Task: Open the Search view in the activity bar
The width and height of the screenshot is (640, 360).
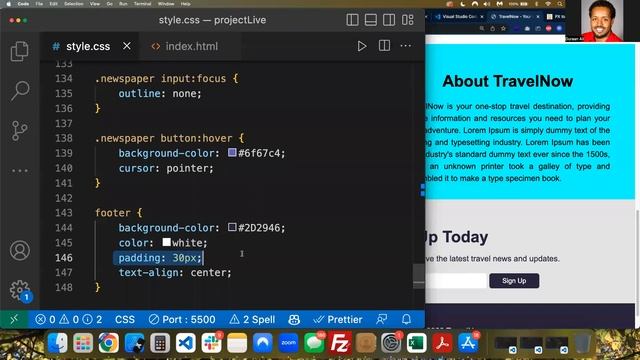Action: pyautogui.click(x=20, y=91)
